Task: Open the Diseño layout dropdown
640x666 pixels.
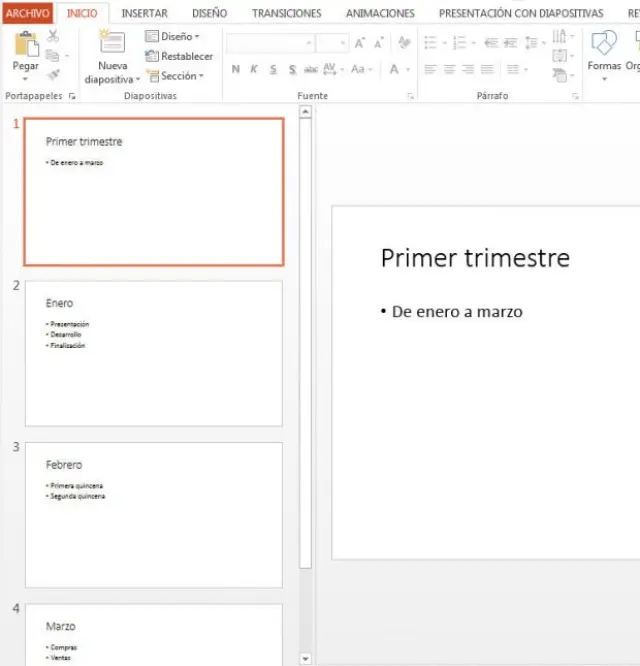Action: (x=173, y=36)
